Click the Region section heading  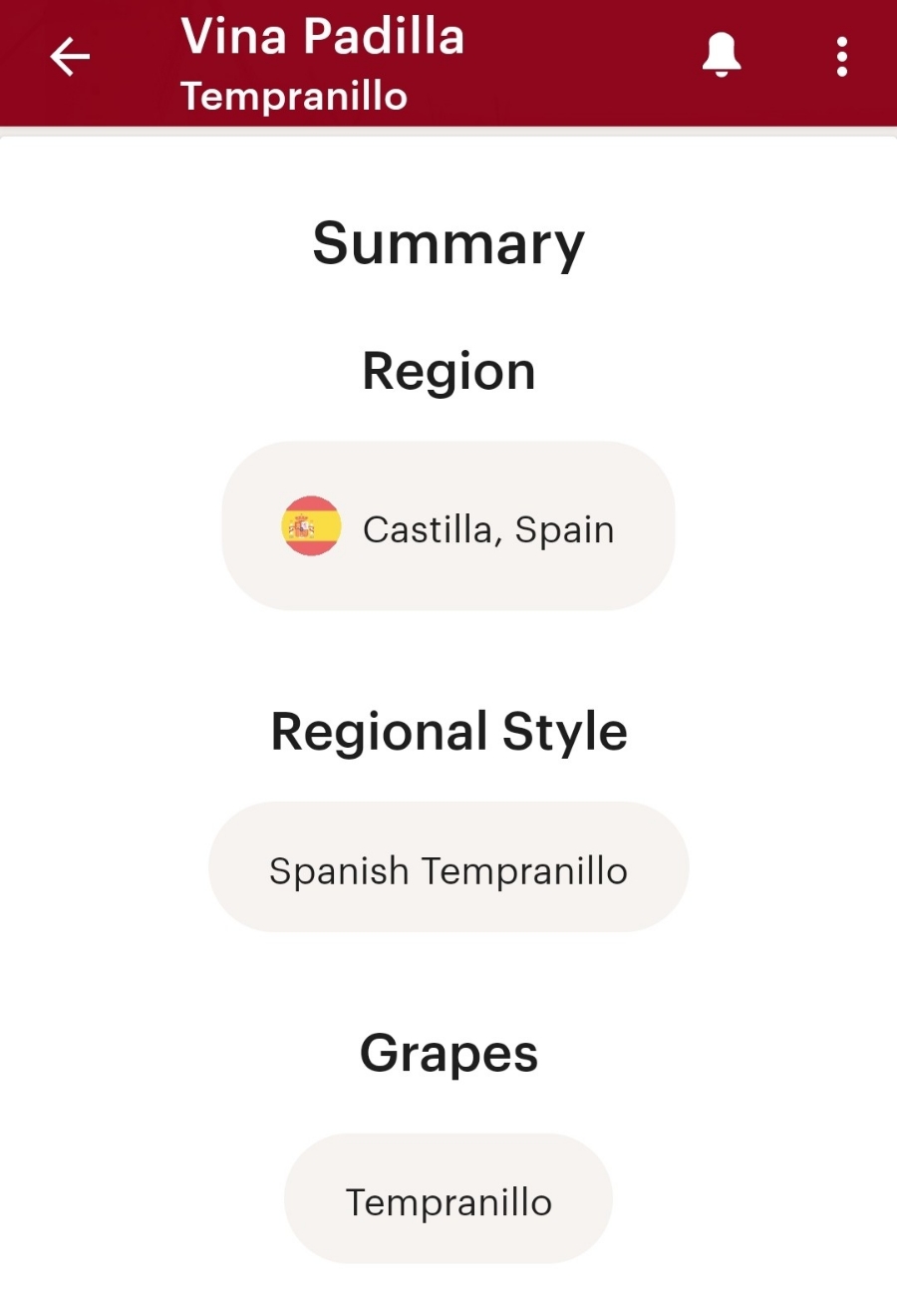[448, 372]
